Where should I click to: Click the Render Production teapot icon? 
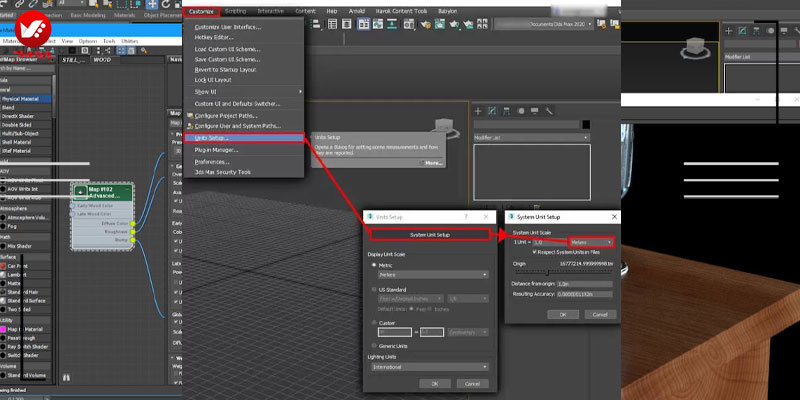[454, 24]
